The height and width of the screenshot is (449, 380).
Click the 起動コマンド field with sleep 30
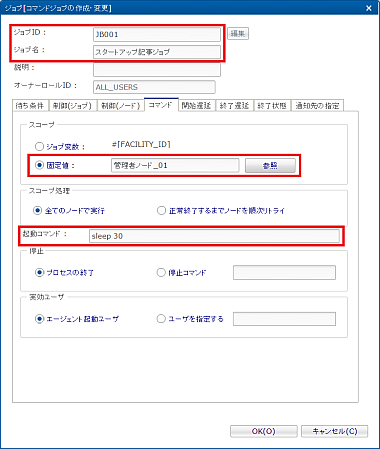click(x=214, y=236)
